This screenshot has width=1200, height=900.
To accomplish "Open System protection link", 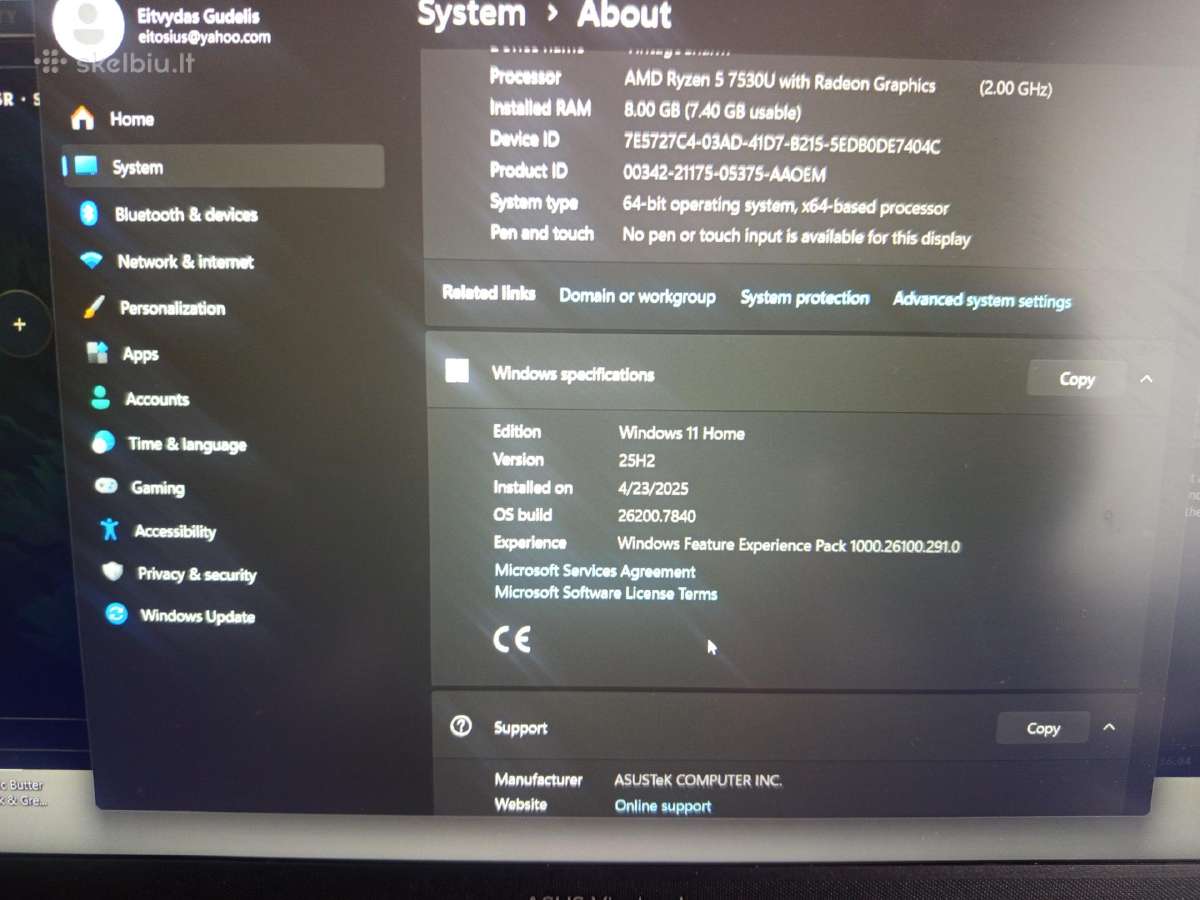I will click(x=805, y=298).
